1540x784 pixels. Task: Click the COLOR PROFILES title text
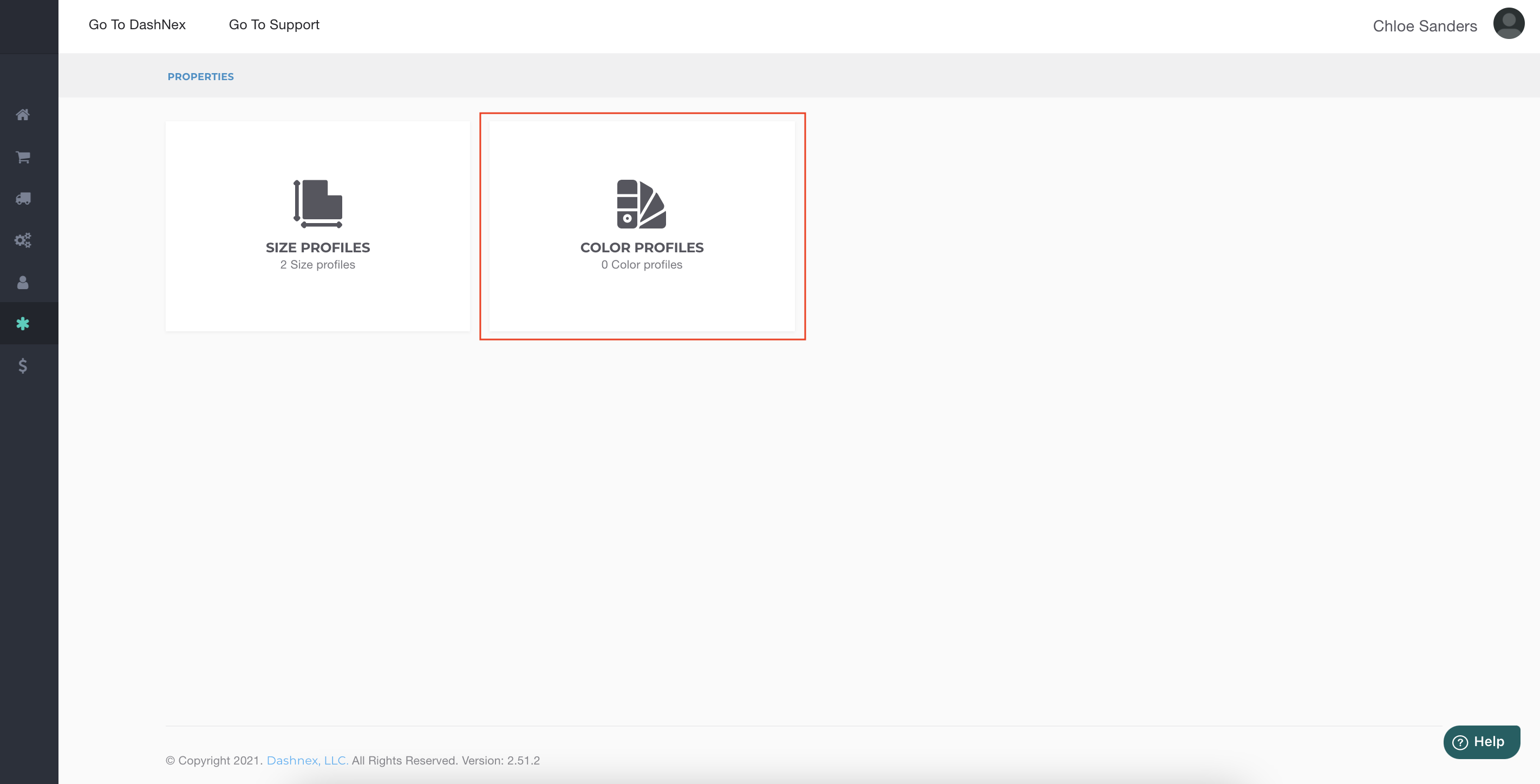tap(642, 247)
